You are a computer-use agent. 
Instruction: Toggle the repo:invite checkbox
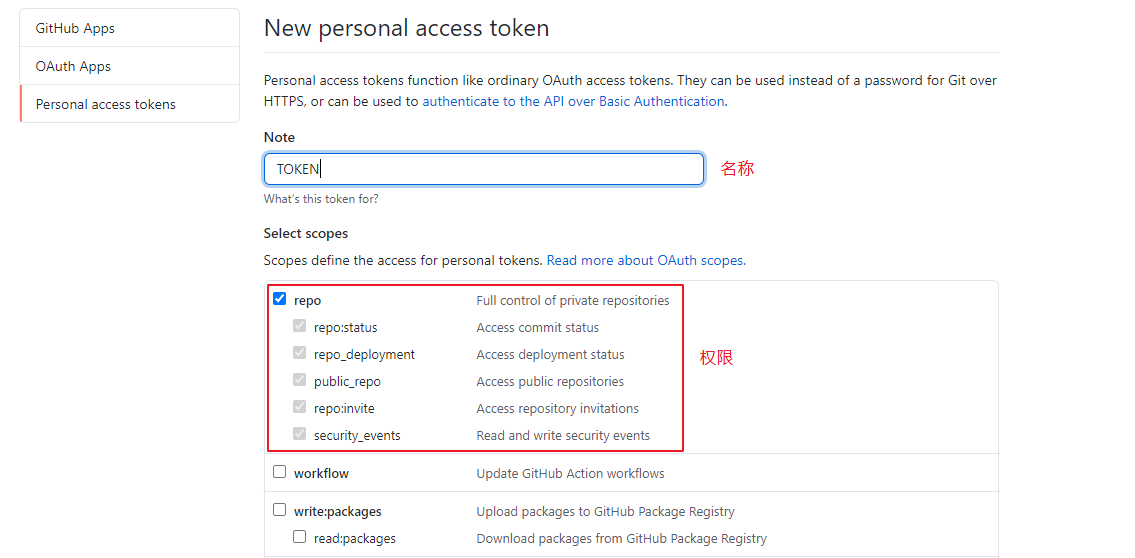coord(300,407)
